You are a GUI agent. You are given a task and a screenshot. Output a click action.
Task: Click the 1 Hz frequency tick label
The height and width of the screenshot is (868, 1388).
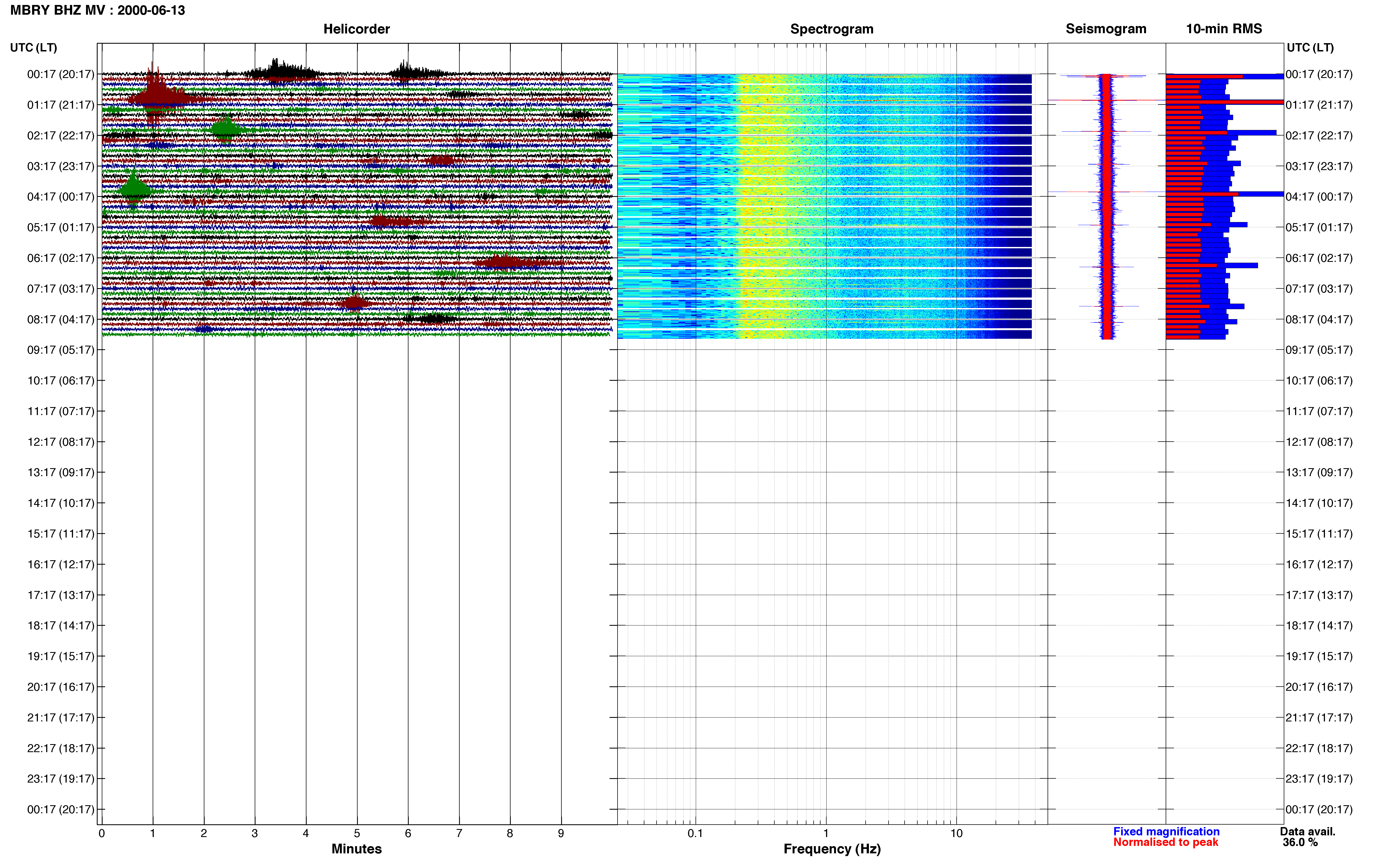[x=826, y=833]
